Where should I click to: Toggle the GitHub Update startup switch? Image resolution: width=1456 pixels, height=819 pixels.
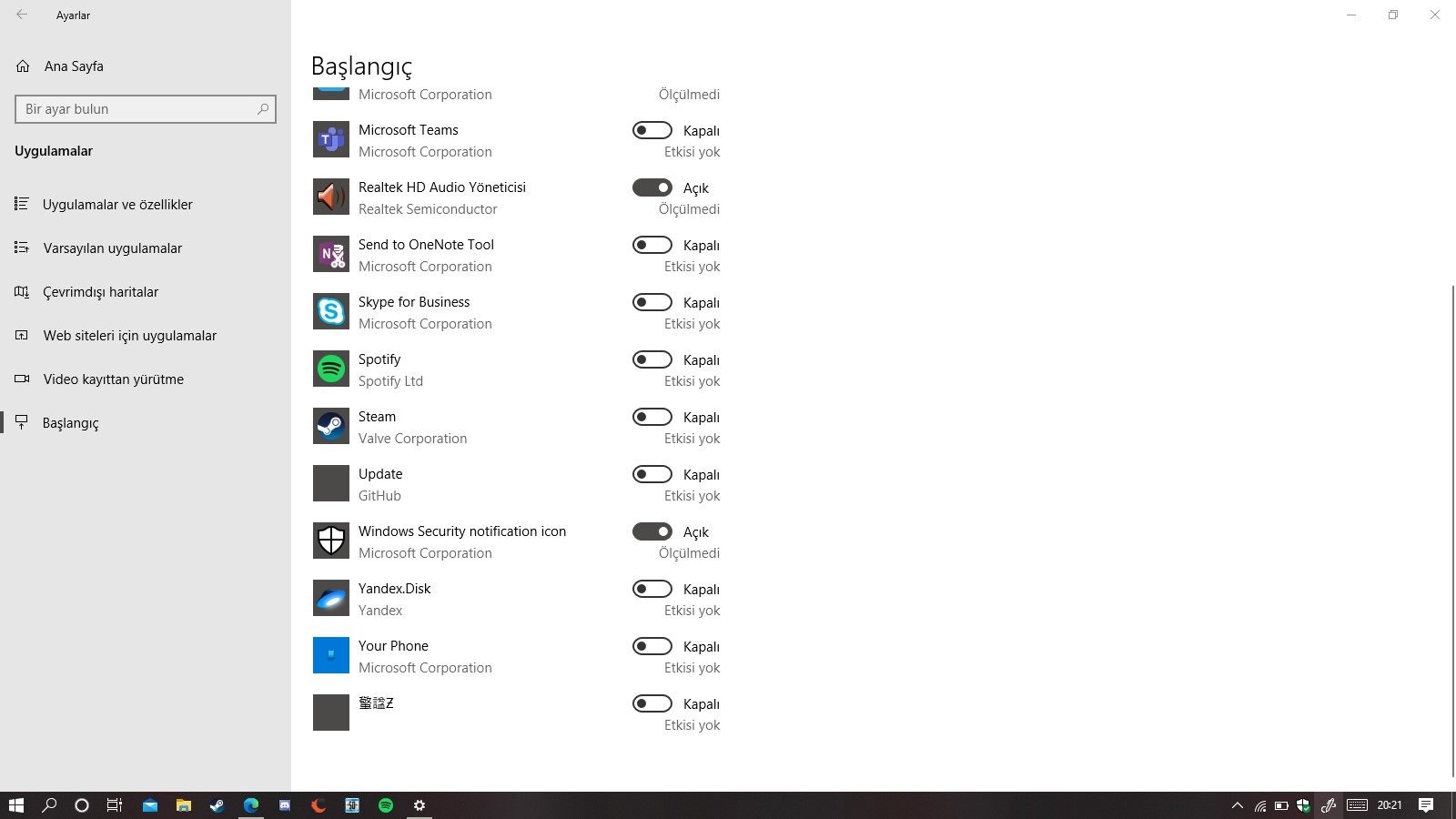pos(652,474)
